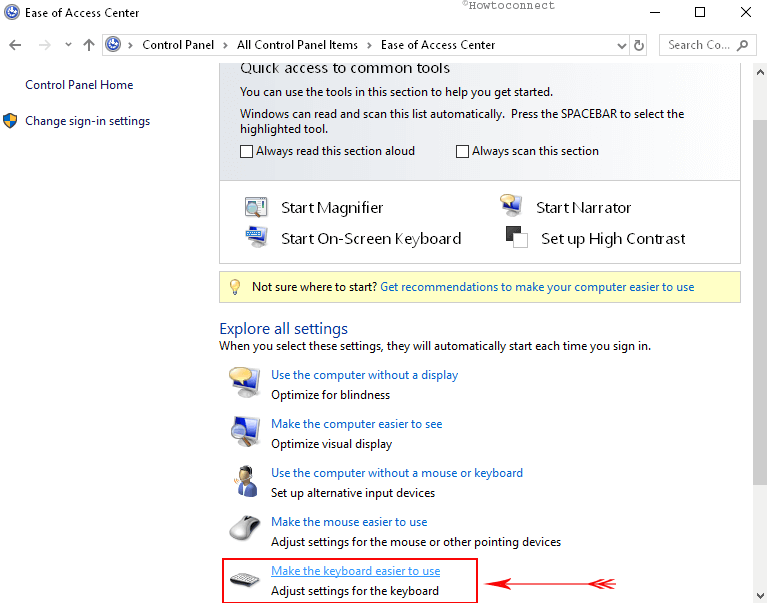Open Make the keyboard easier to use

pos(356,571)
